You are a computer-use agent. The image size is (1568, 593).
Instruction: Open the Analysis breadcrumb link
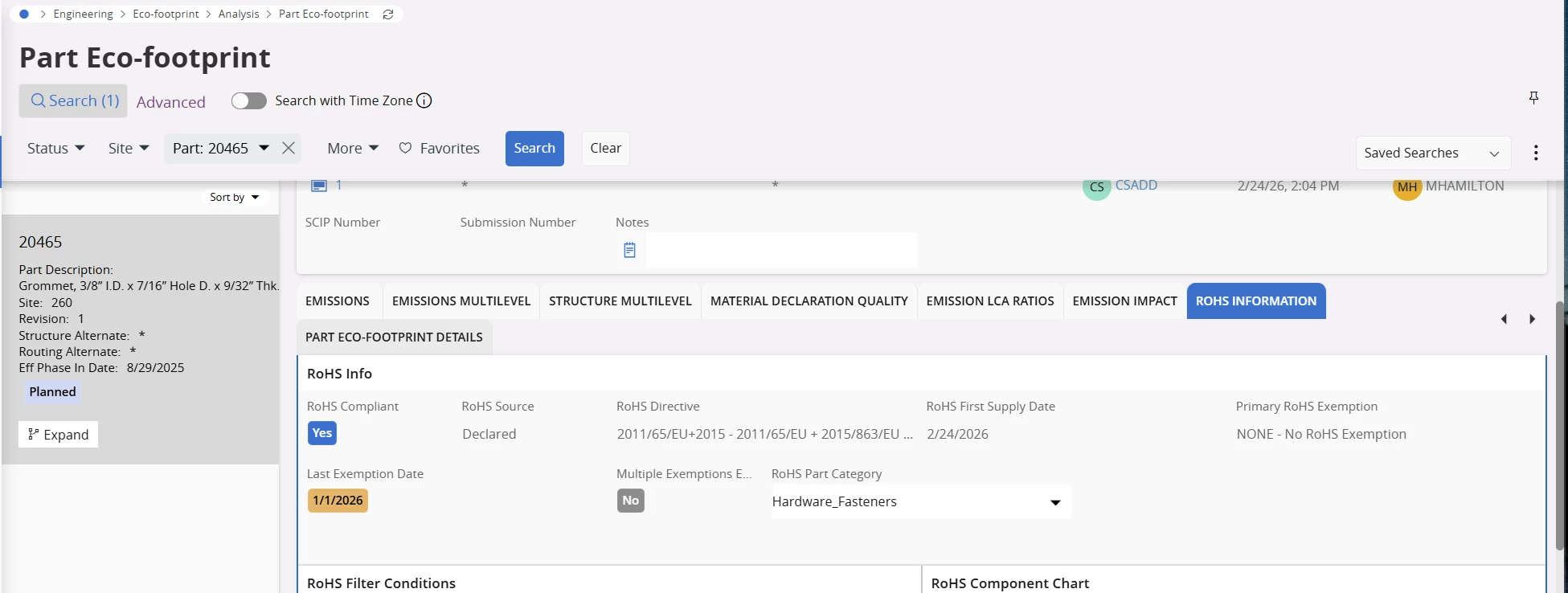[x=239, y=14]
